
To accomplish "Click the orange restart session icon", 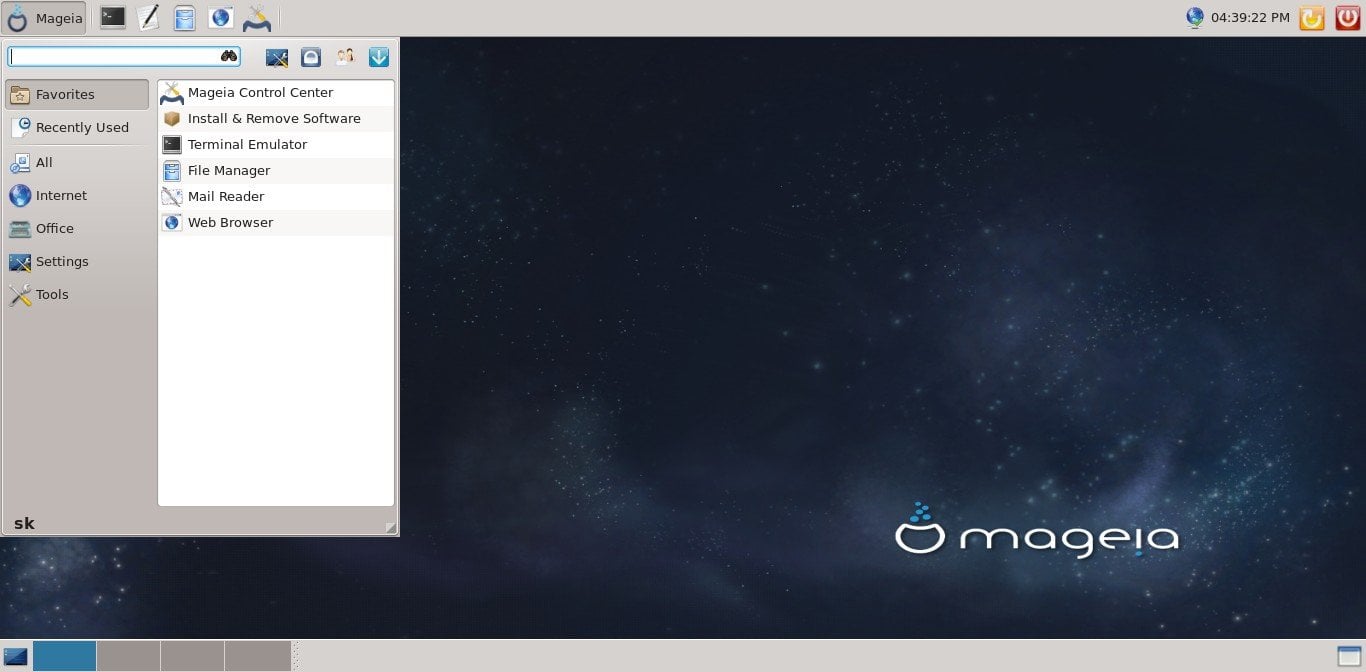I will 1312,18.
